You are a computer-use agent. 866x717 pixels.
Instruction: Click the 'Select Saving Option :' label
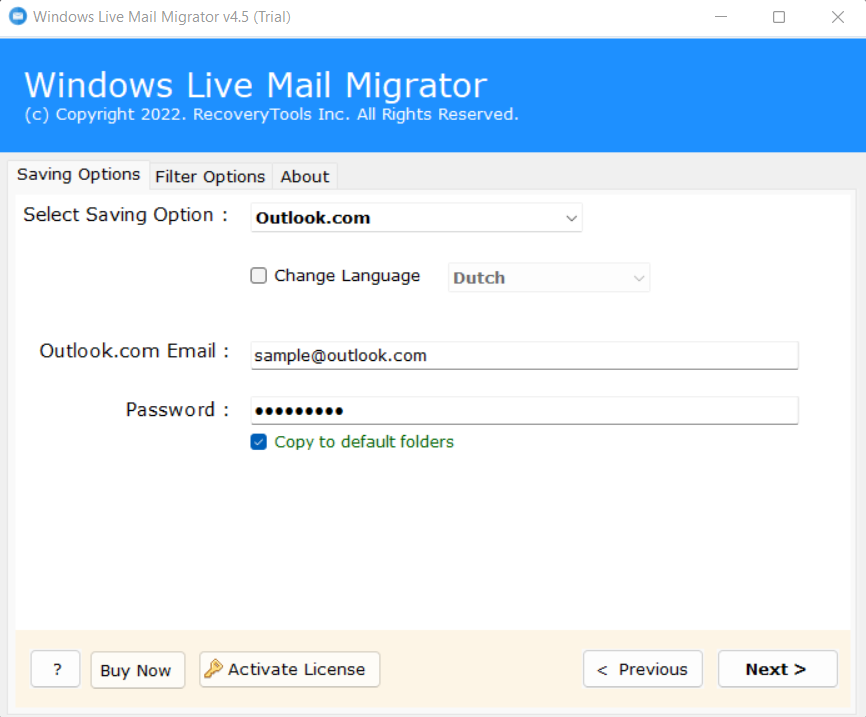tap(125, 214)
